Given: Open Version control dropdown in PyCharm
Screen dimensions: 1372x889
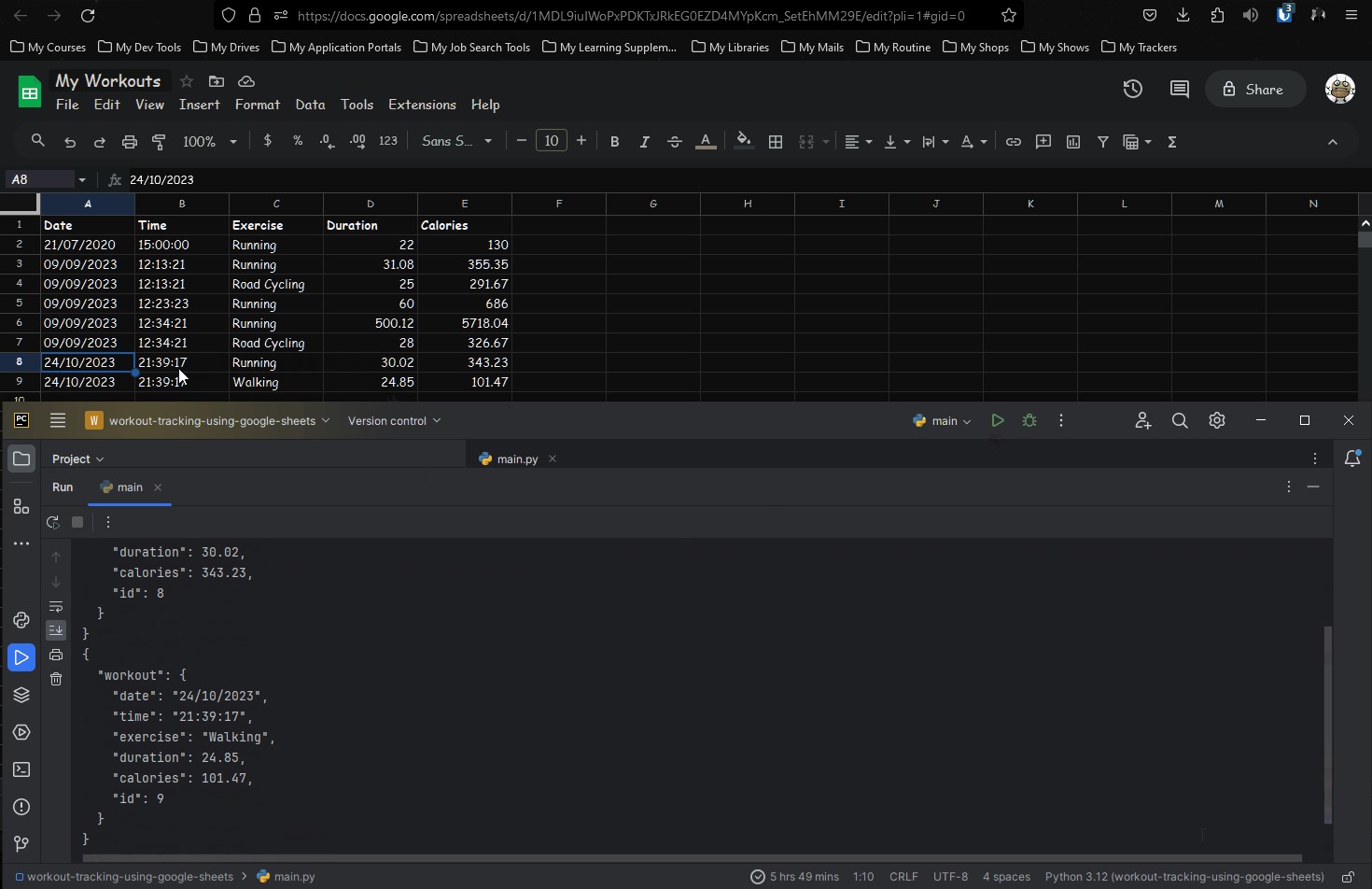Looking at the screenshot, I should tap(394, 421).
